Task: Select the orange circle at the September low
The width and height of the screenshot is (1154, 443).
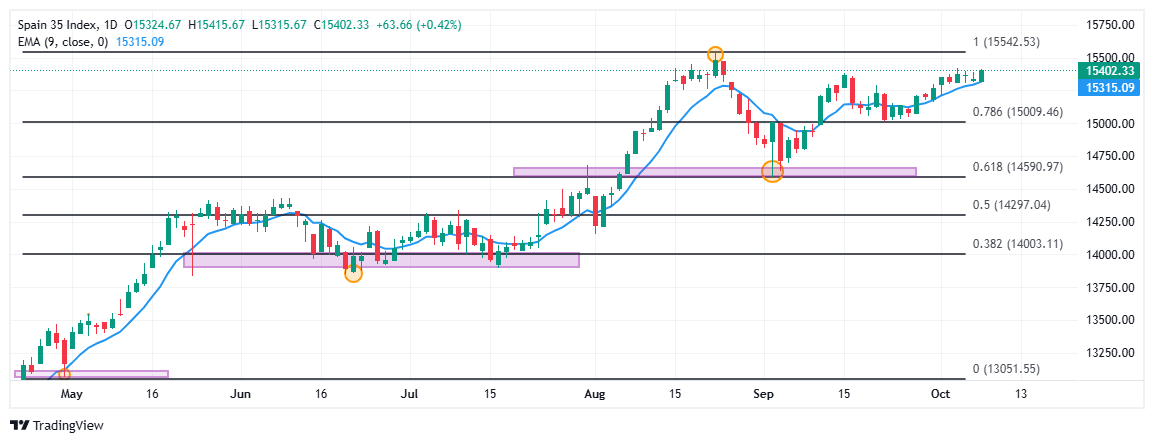Action: pos(772,171)
